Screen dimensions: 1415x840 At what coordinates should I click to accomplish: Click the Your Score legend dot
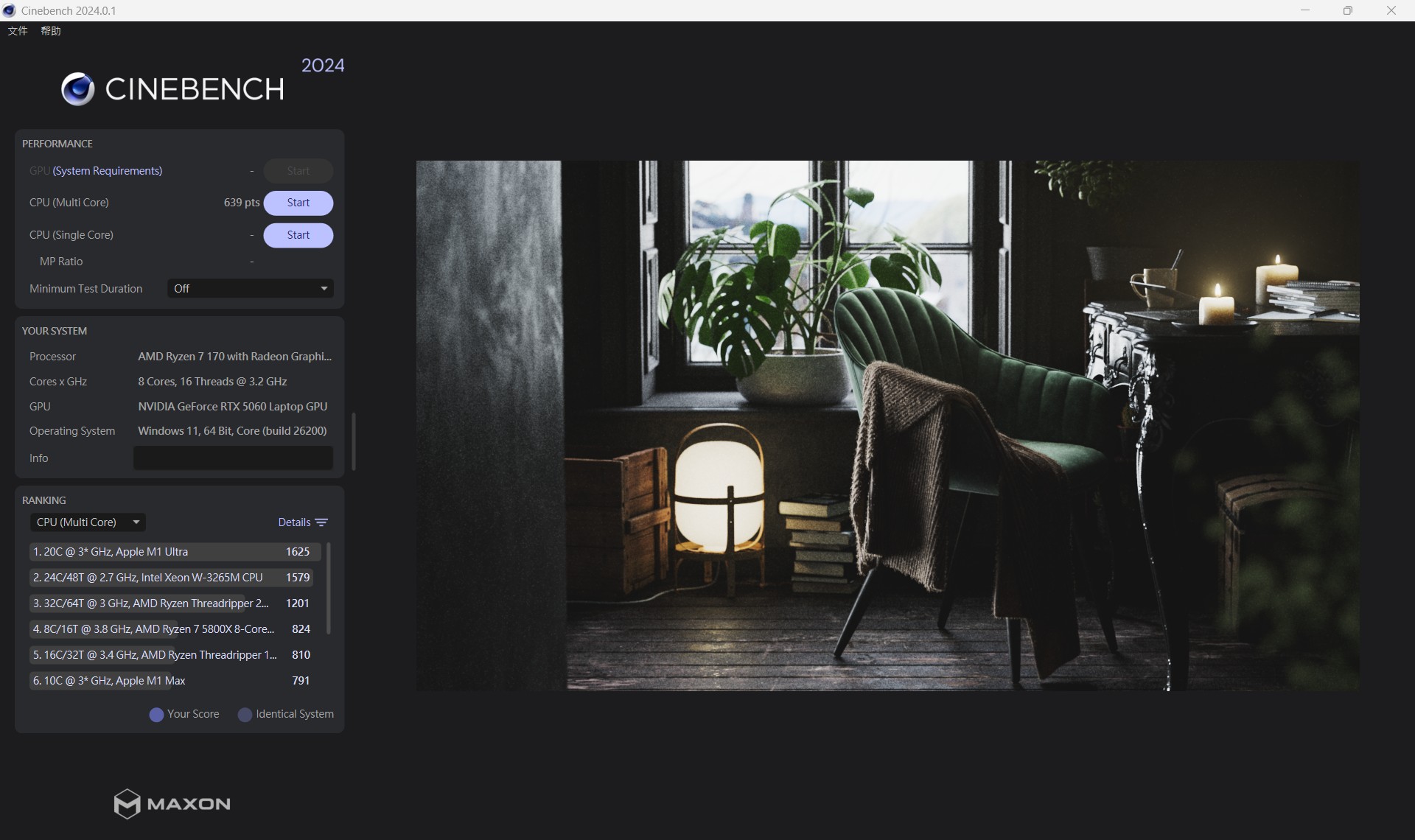(156, 715)
